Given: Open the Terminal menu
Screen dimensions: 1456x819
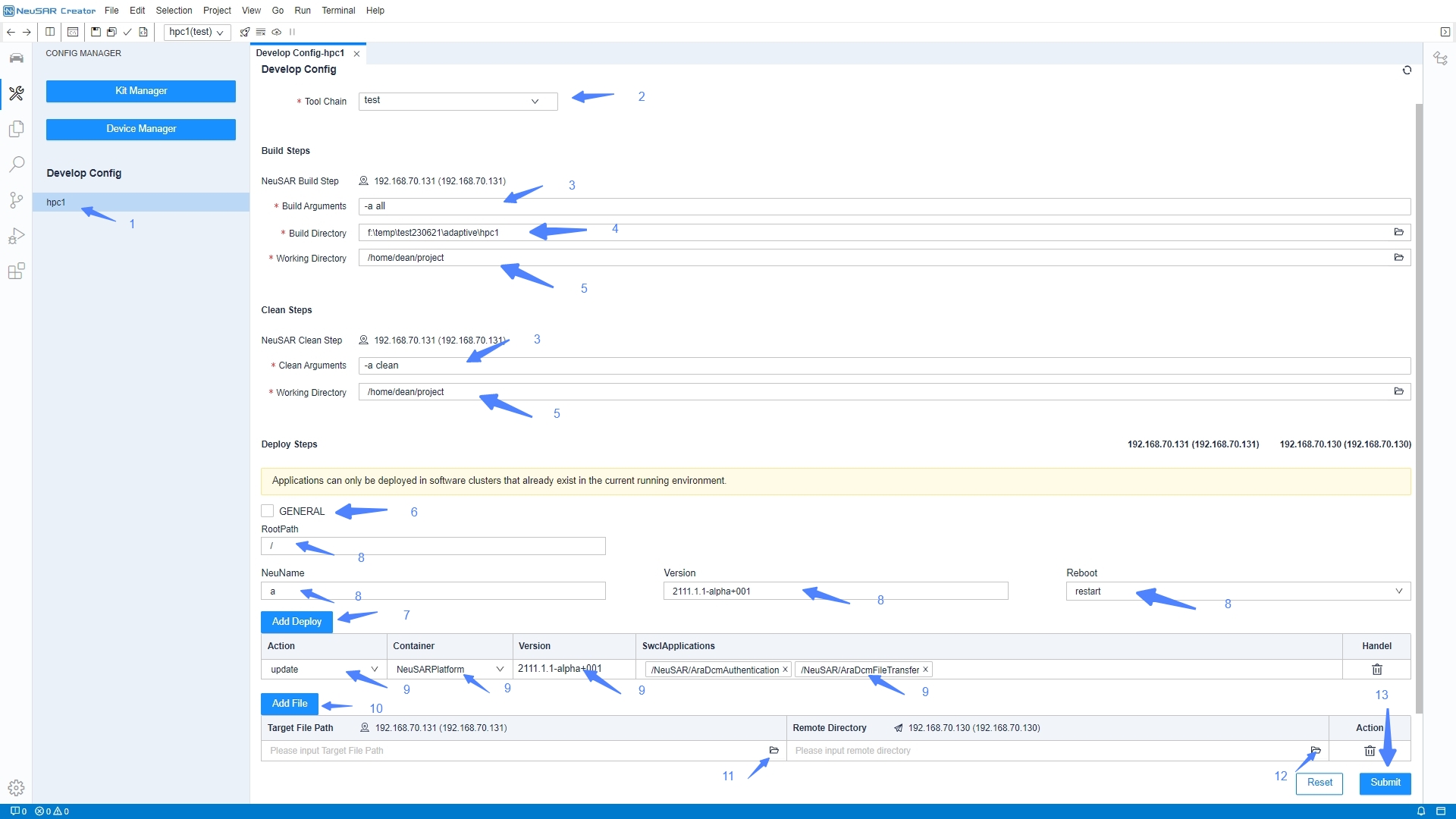Looking at the screenshot, I should coord(338,11).
